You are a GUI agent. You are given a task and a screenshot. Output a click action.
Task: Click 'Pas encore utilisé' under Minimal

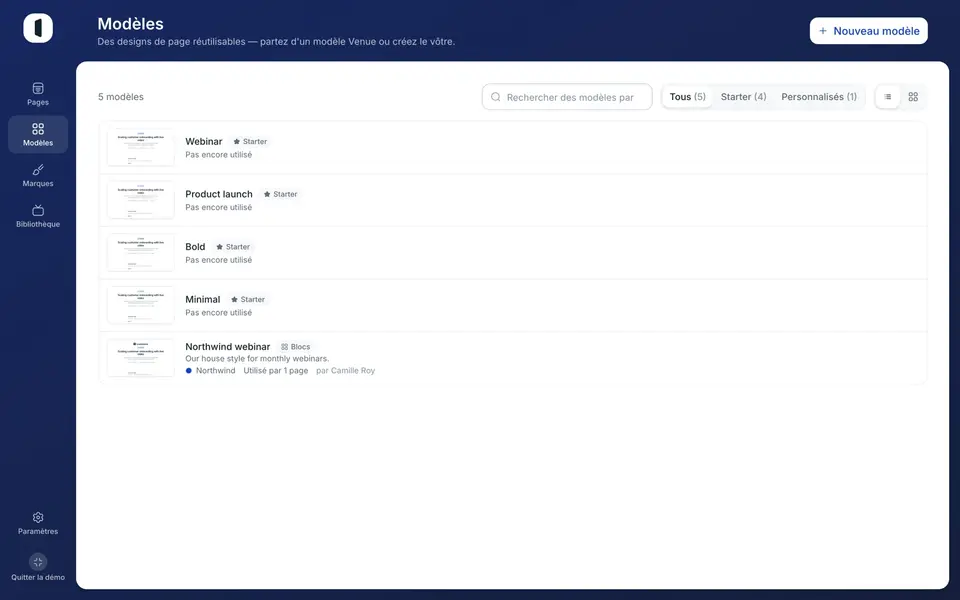[219, 313]
